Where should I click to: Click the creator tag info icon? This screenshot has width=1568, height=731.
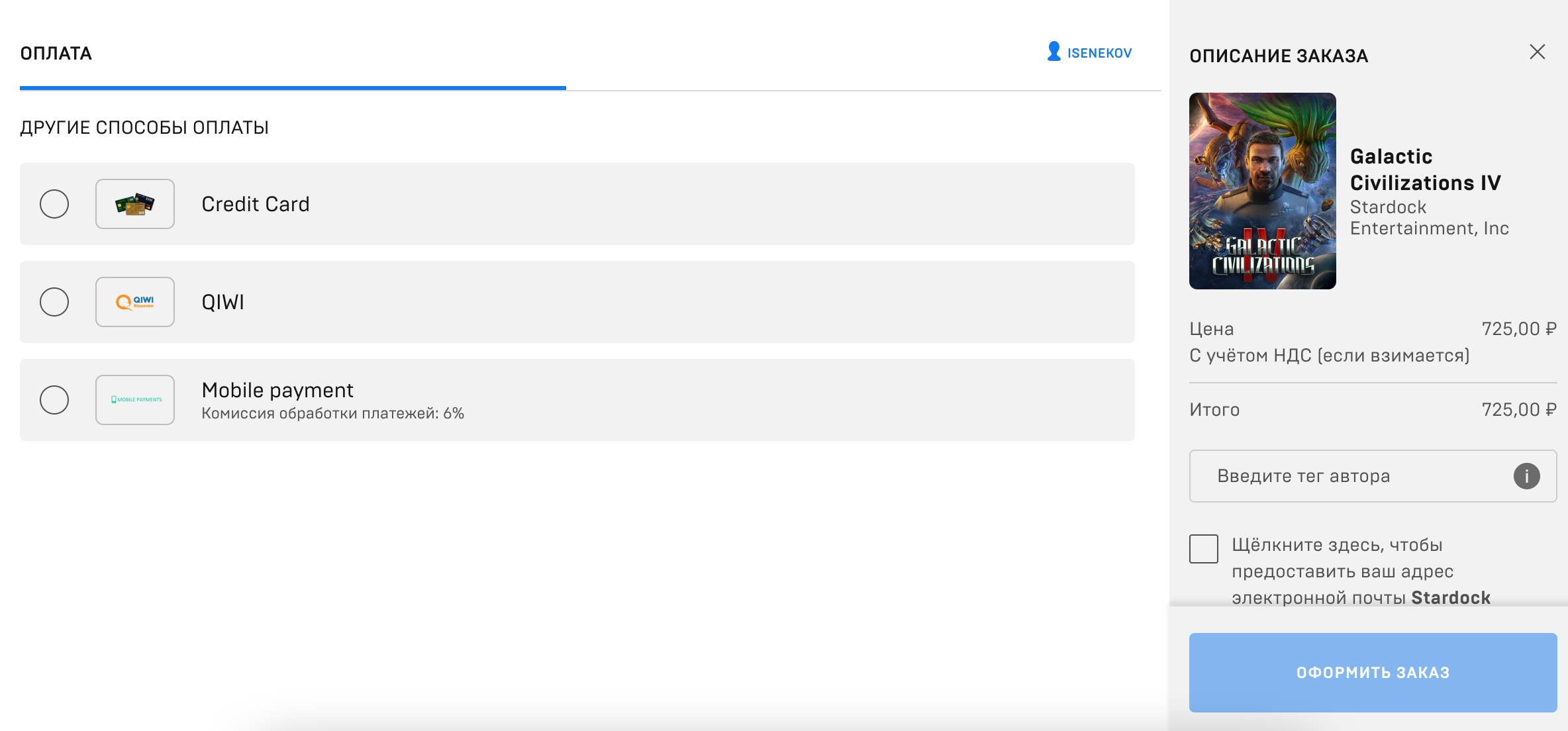click(1526, 476)
